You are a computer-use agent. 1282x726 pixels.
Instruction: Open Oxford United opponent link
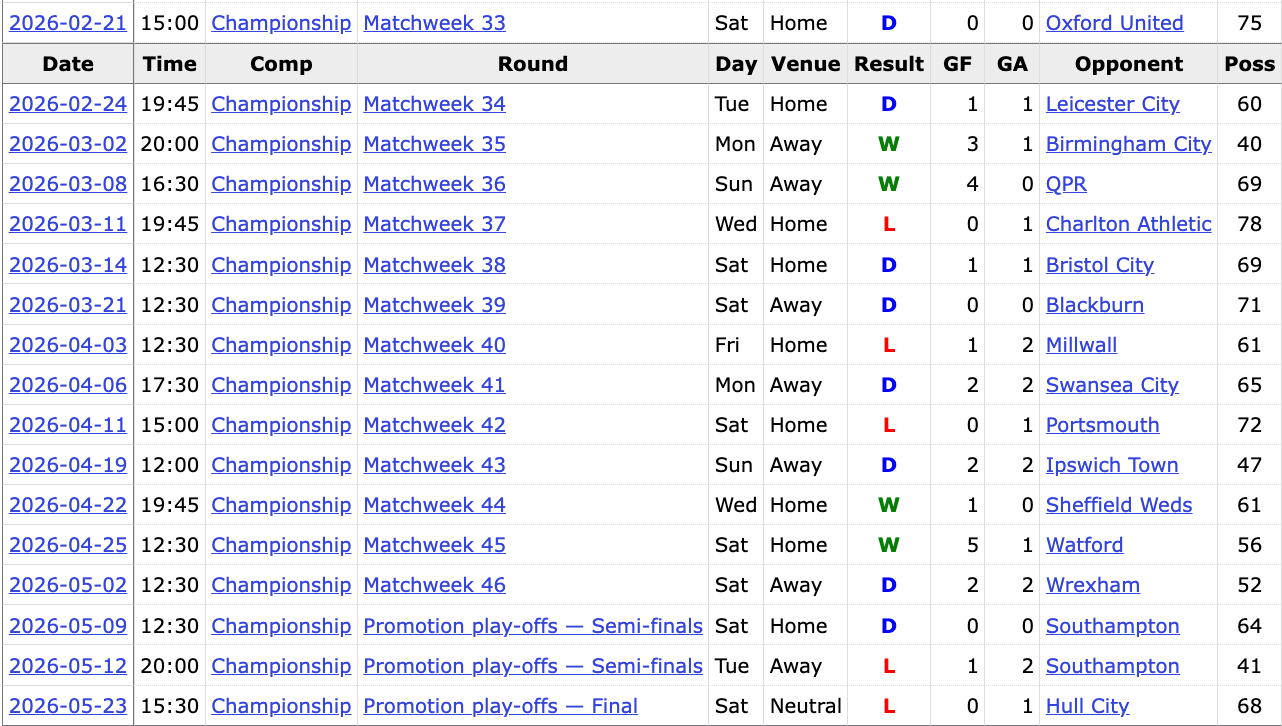point(1114,23)
